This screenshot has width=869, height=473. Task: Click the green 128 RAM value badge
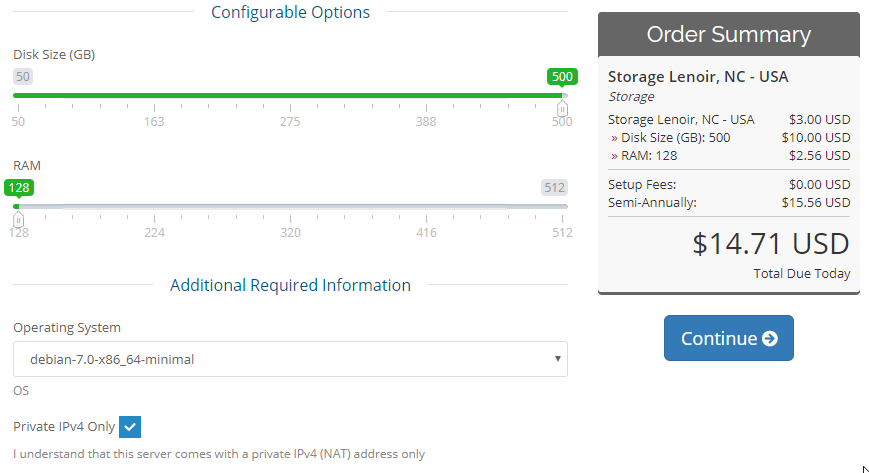point(18,187)
